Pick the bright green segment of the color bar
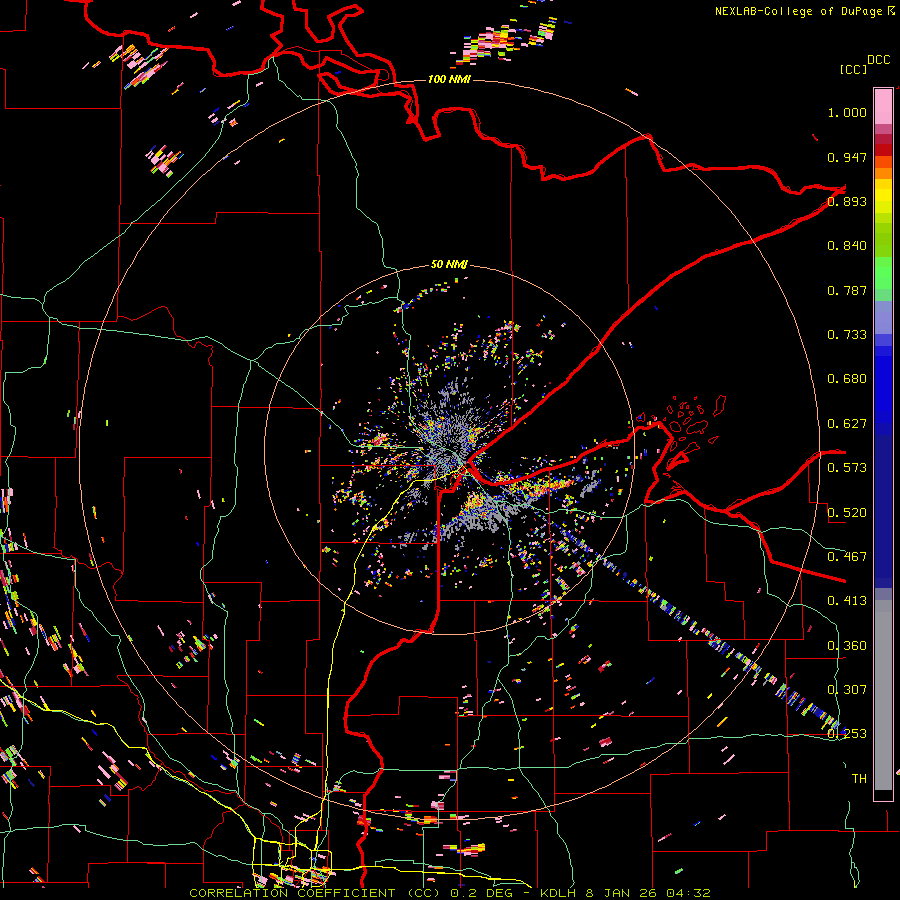Image resolution: width=900 pixels, height=900 pixels. (883, 273)
